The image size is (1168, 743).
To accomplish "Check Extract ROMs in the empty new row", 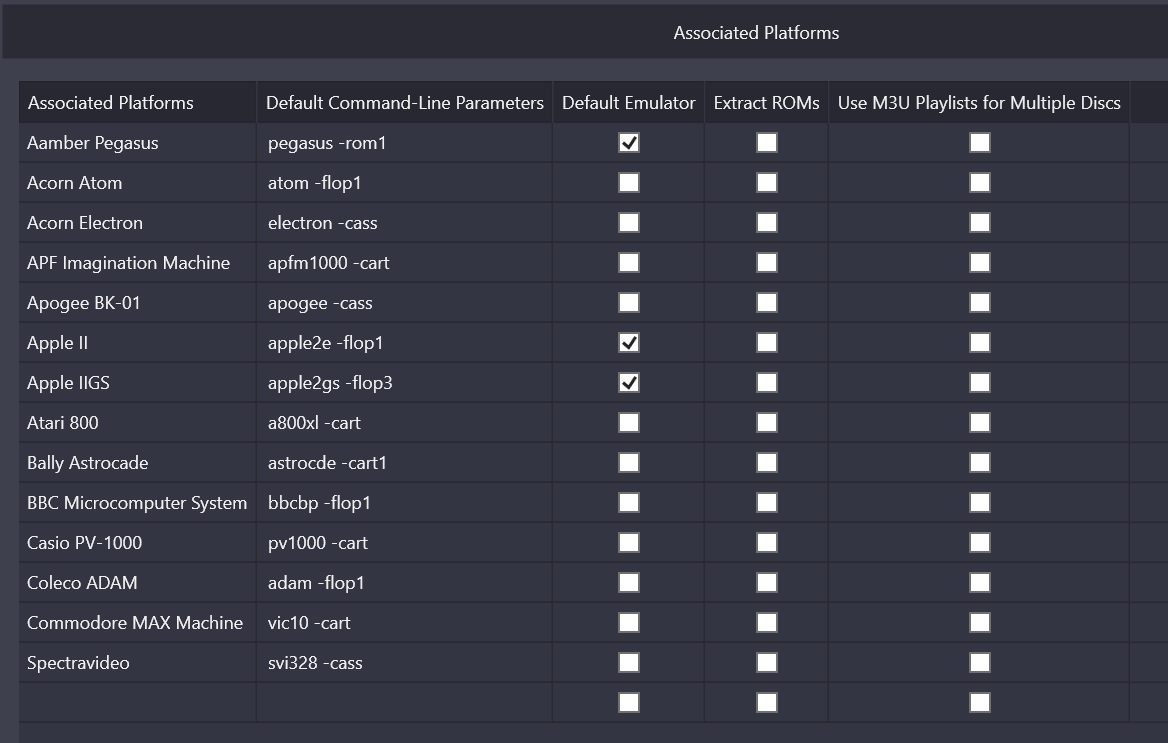I will pos(766,703).
